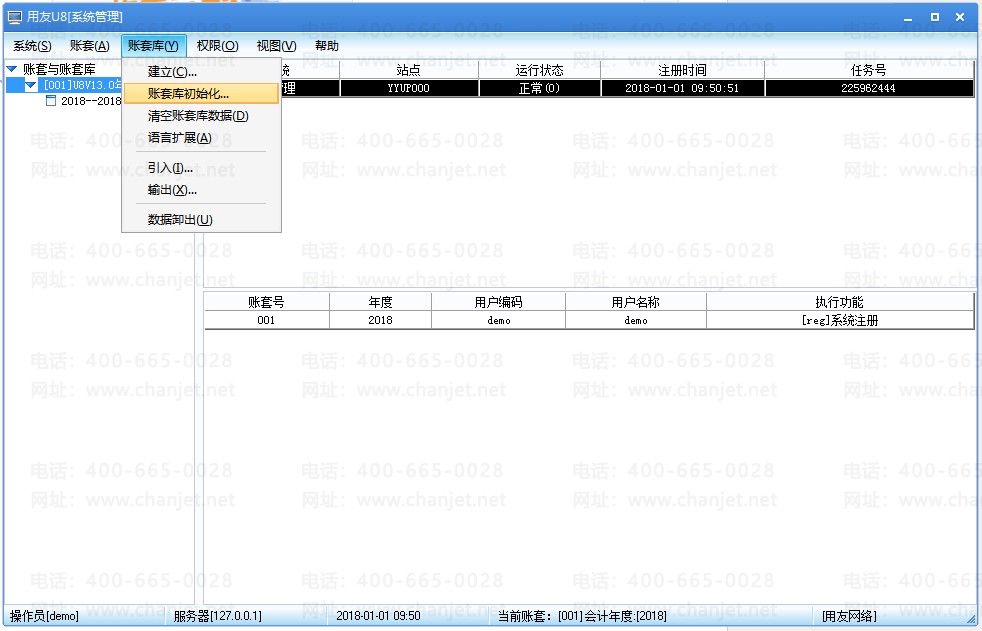
Task: Select the 账套与账套库 tree root
Action: pyautogui.click(x=59, y=69)
